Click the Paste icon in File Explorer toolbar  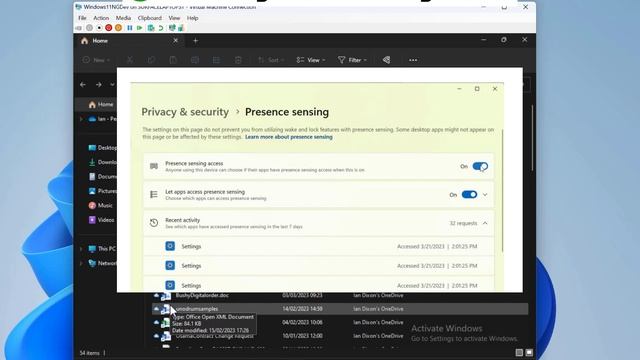[x=173, y=60]
